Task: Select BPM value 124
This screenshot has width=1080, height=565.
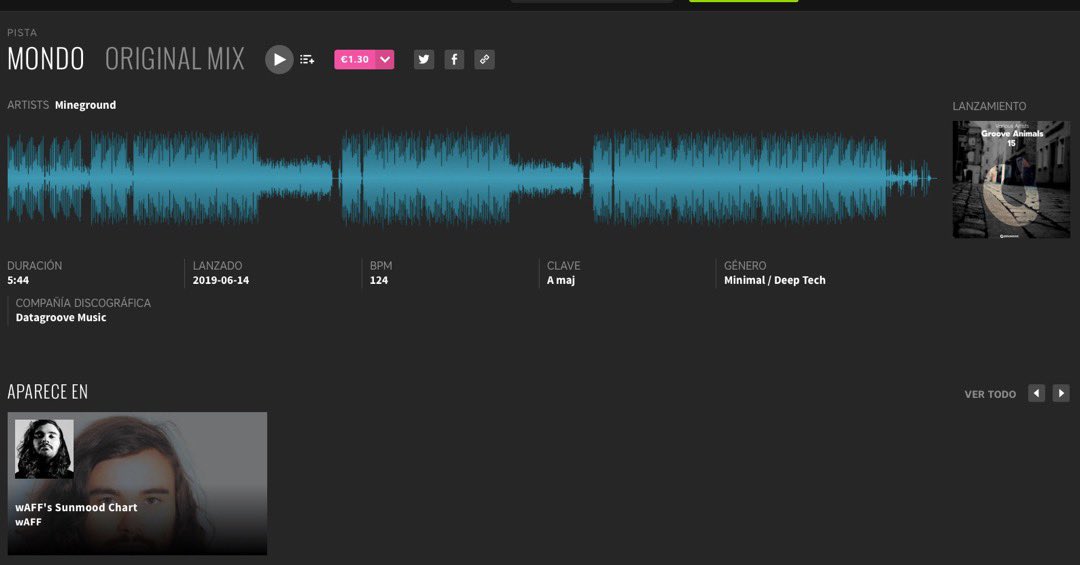Action: (x=379, y=280)
